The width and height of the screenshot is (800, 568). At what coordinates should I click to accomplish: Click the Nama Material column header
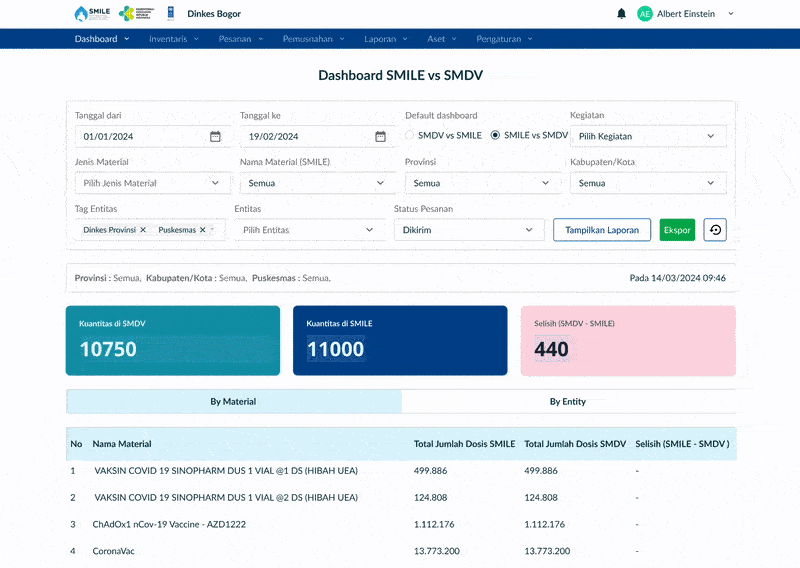point(122,444)
